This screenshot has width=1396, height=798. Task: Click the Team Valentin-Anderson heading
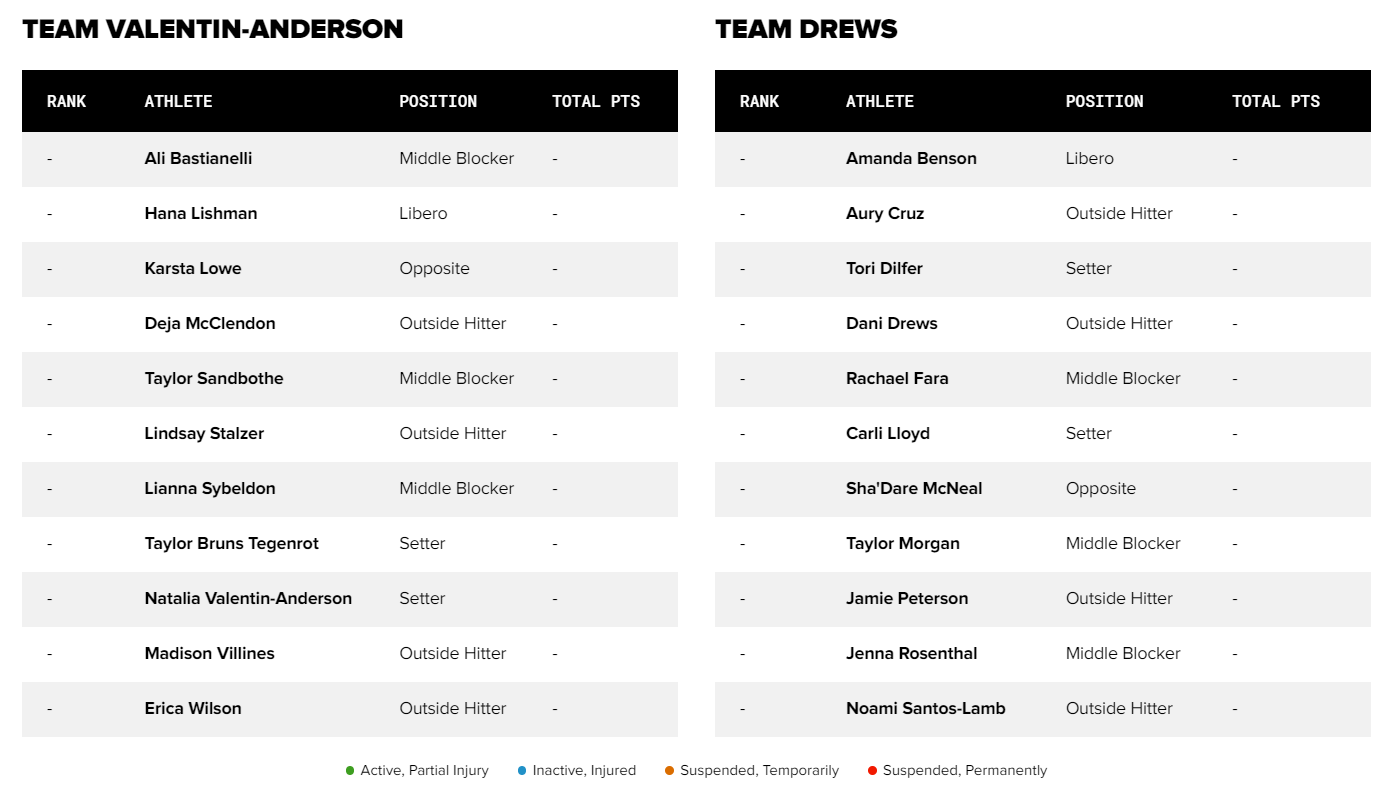pos(213,30)
